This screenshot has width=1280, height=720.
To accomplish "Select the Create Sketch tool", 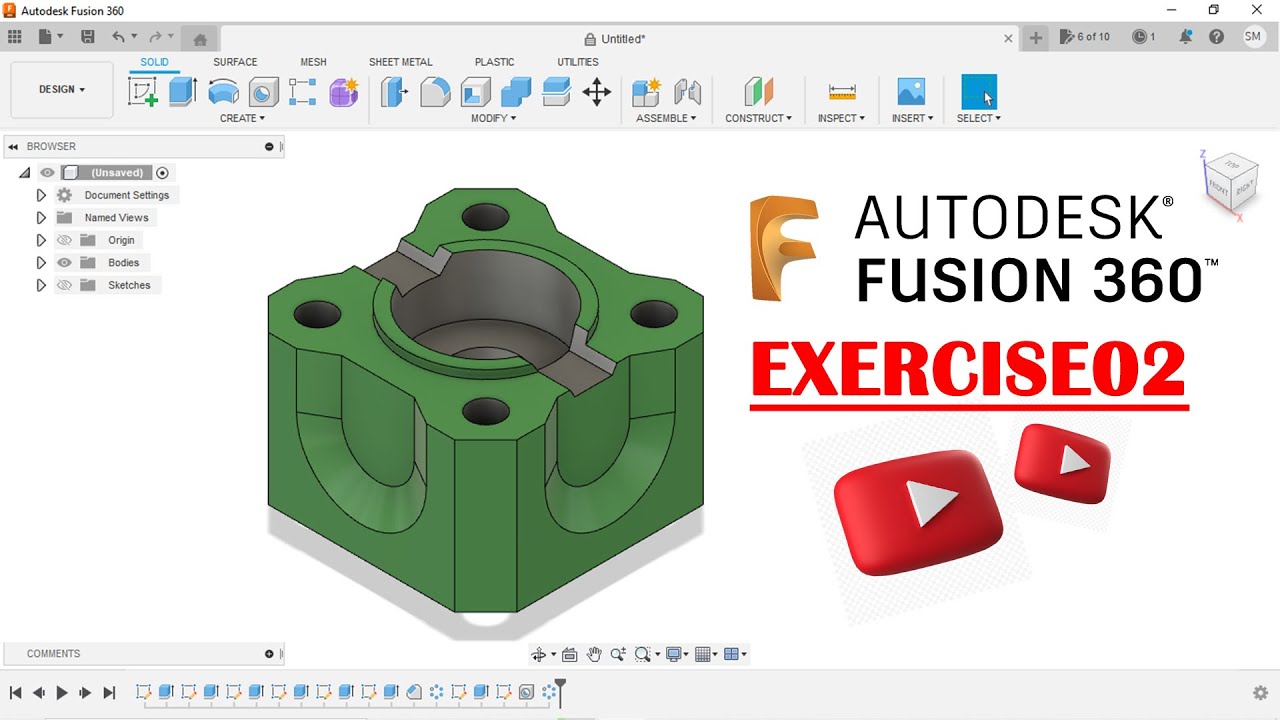I will tap(143, 92).
